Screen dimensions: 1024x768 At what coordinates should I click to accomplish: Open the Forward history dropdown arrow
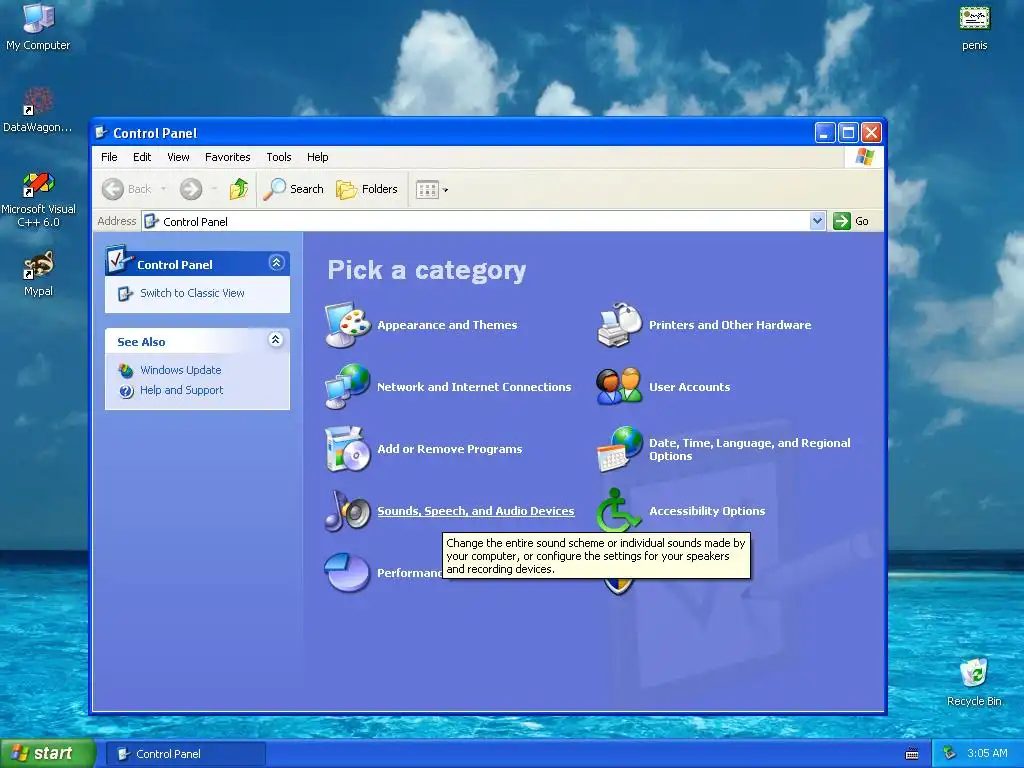[x=214, y=189]
